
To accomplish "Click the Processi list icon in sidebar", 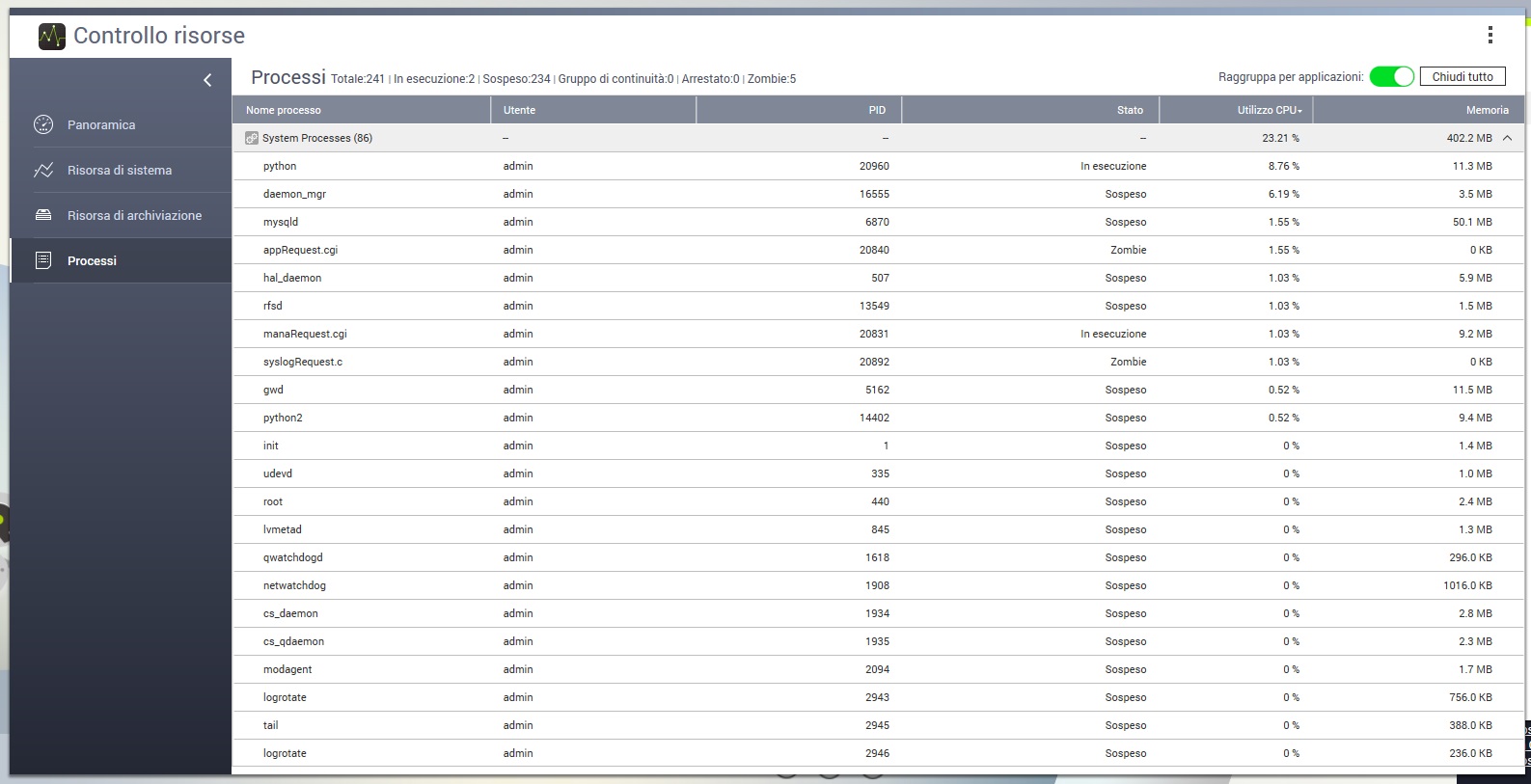I will [x=43, y=260].
